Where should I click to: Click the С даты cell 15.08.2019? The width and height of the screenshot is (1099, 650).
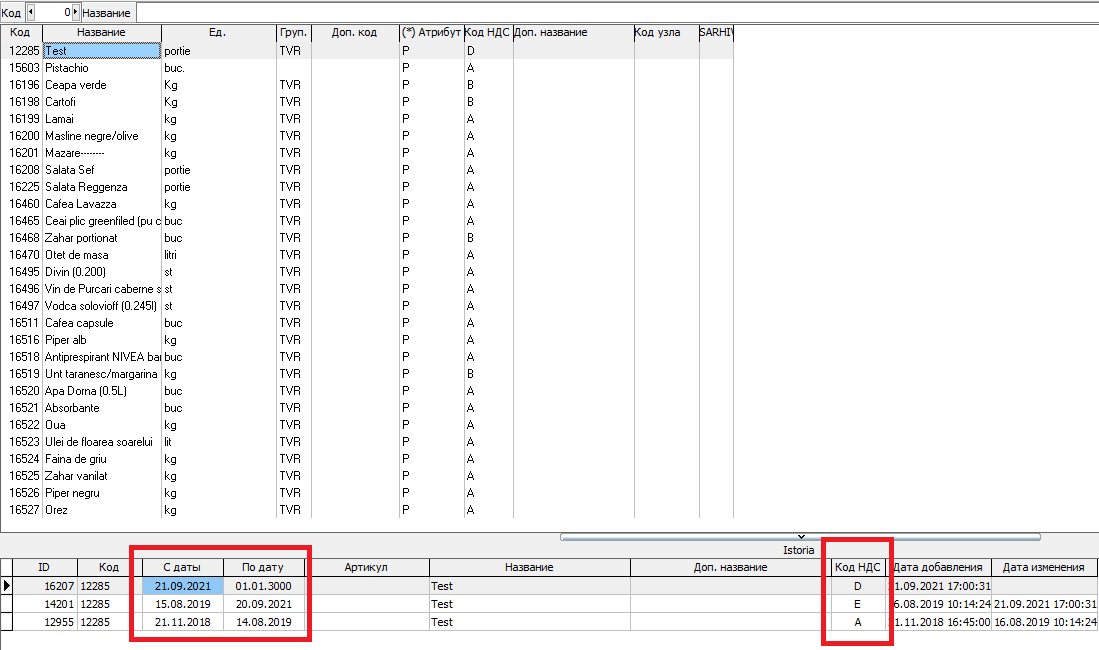coord(183,604)
